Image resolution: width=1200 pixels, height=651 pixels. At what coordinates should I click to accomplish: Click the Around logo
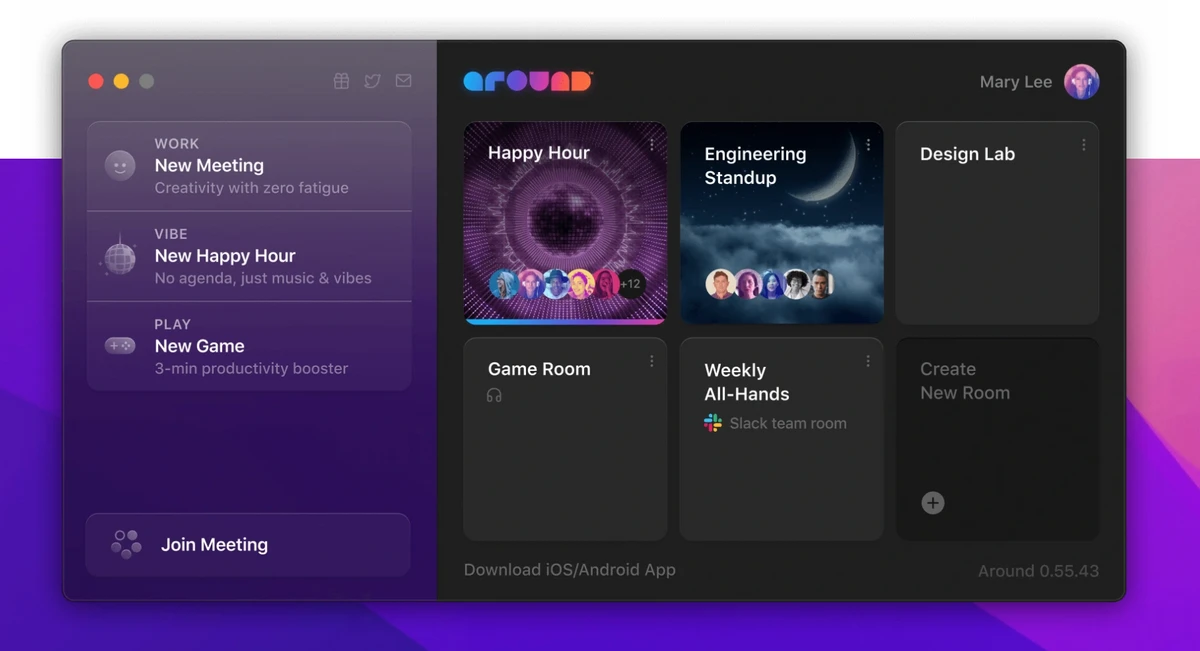click(527, 81)
